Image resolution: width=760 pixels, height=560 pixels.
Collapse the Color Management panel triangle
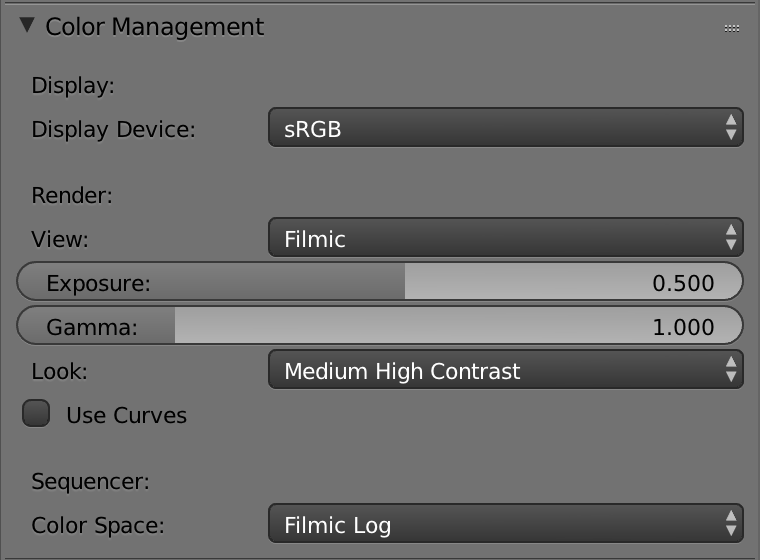tap(27, 26)
